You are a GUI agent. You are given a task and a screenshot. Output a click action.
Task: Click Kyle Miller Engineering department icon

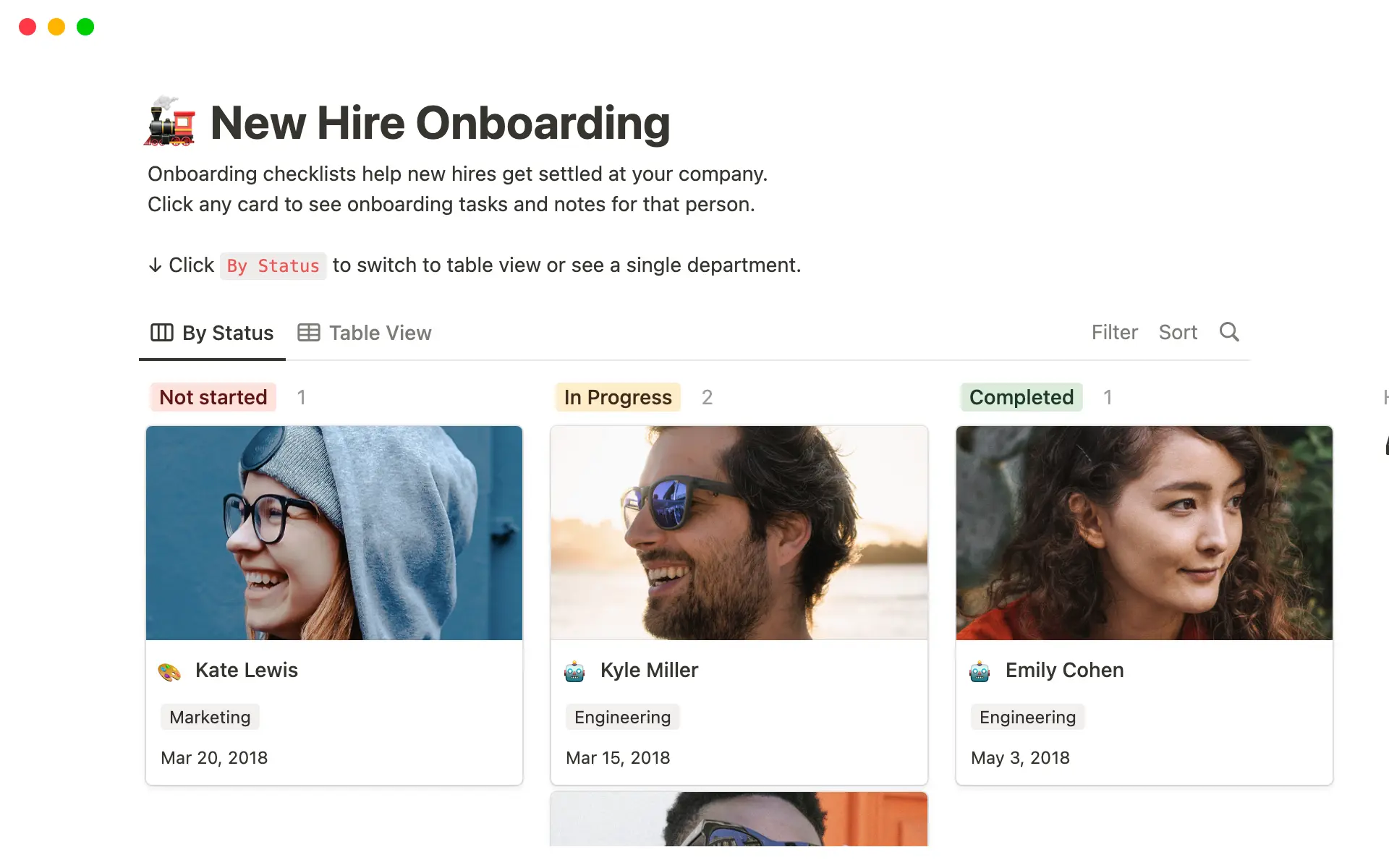click(575, 670)
